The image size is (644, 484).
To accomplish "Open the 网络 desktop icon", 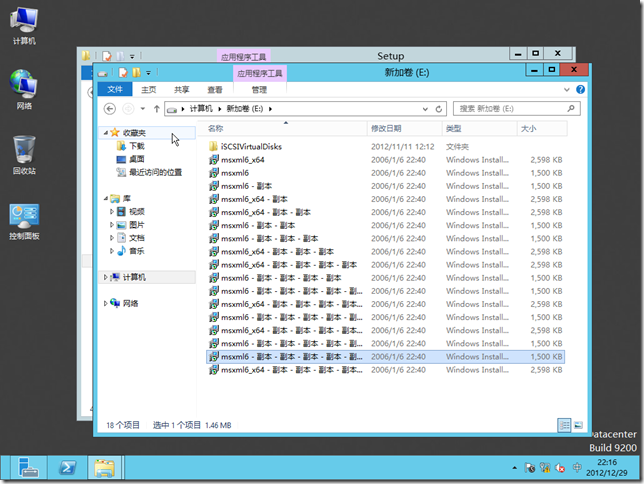I will click(24, 90).
